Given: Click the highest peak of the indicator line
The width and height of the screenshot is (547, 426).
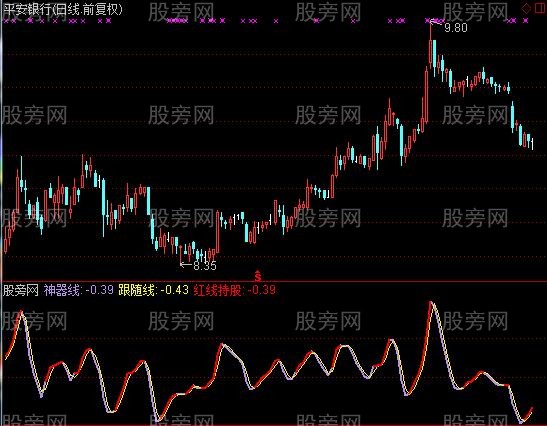Looking at the screenshot, I should pyautogui.click(x=431, y=302).
